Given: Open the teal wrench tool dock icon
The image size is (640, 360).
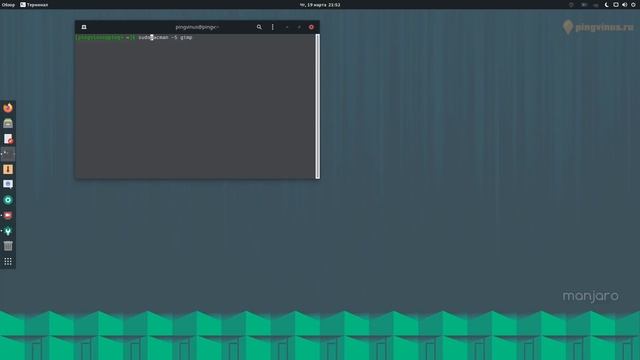Looking at the screenshot, I should coord(8,231).
